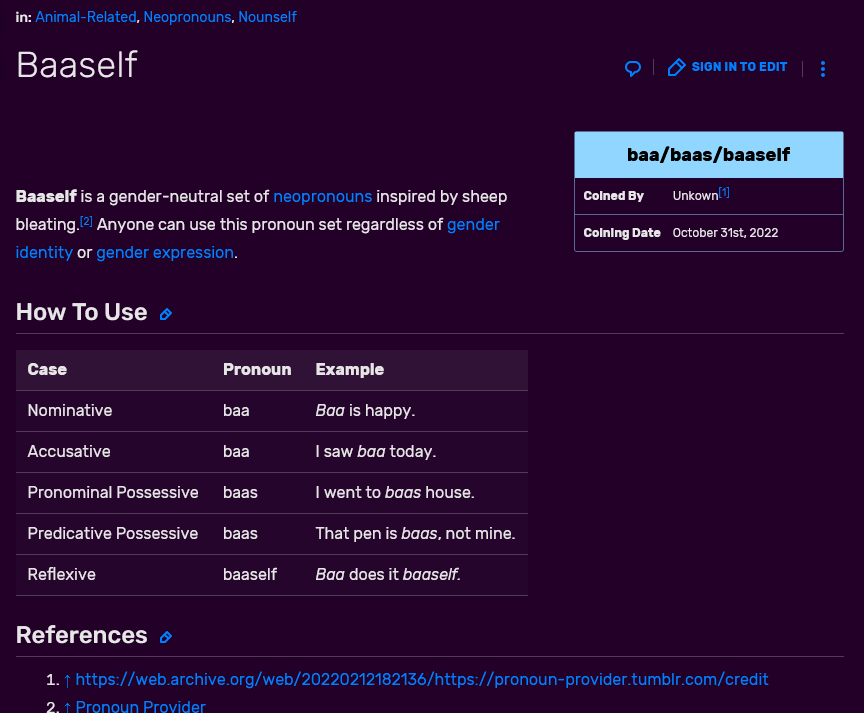Click the Predicative Possessive row label
The width and height of the screenshot is (864, 713).
113,533
